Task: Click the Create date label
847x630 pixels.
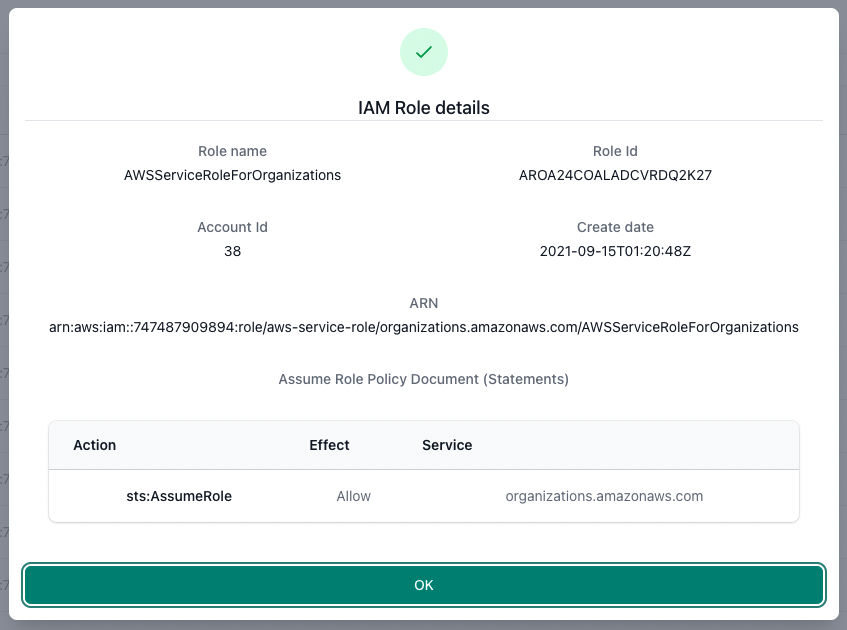Action: click(615, 227)
